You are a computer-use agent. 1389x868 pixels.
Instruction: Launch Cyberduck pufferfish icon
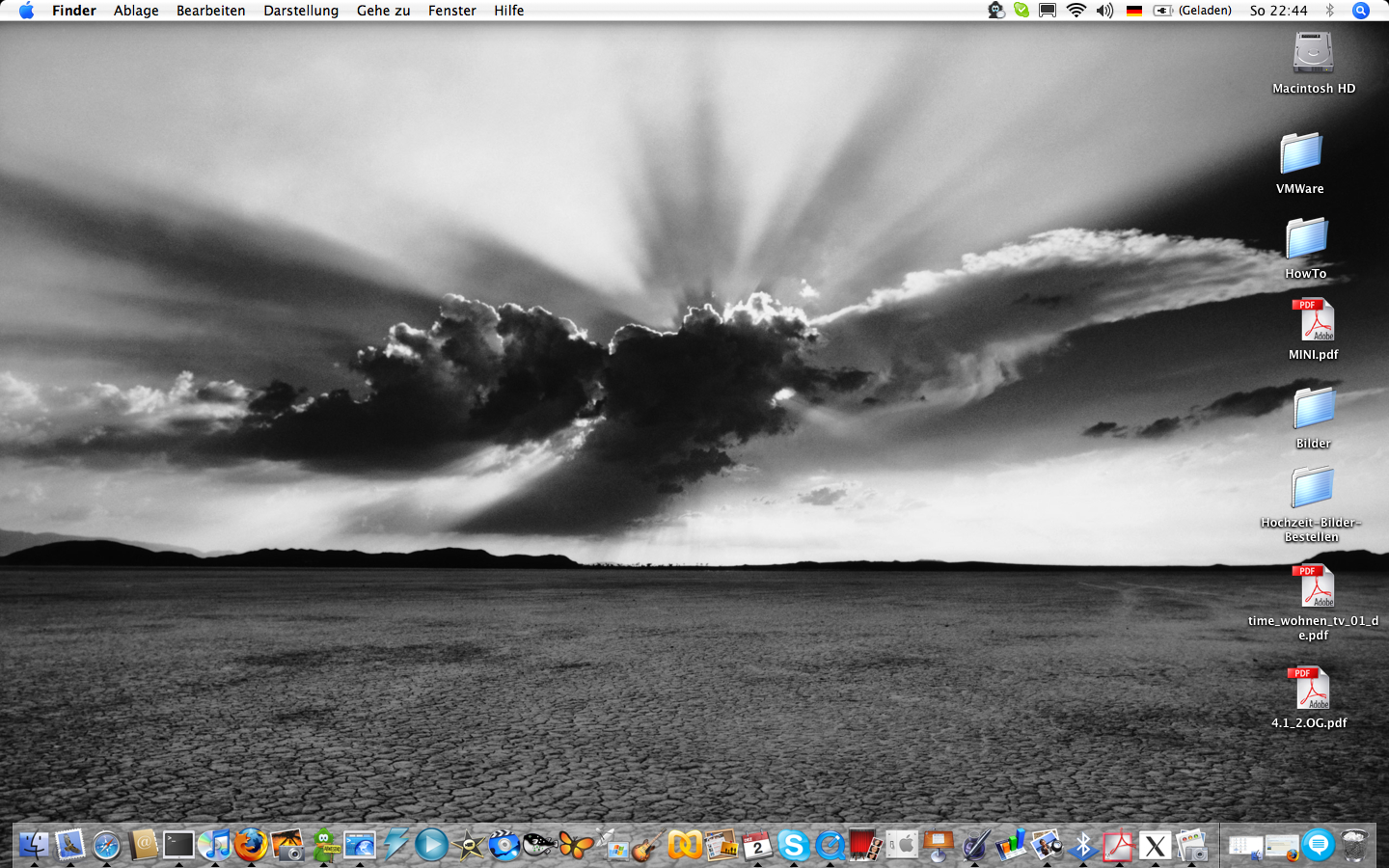(540, 846)
